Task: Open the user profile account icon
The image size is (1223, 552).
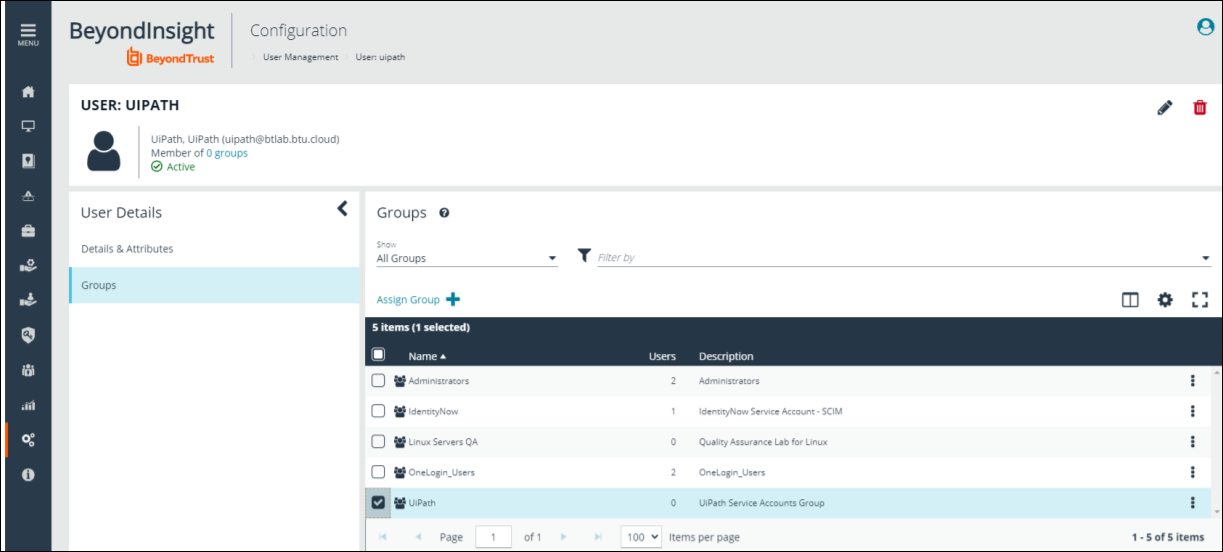Action: 1205,28
